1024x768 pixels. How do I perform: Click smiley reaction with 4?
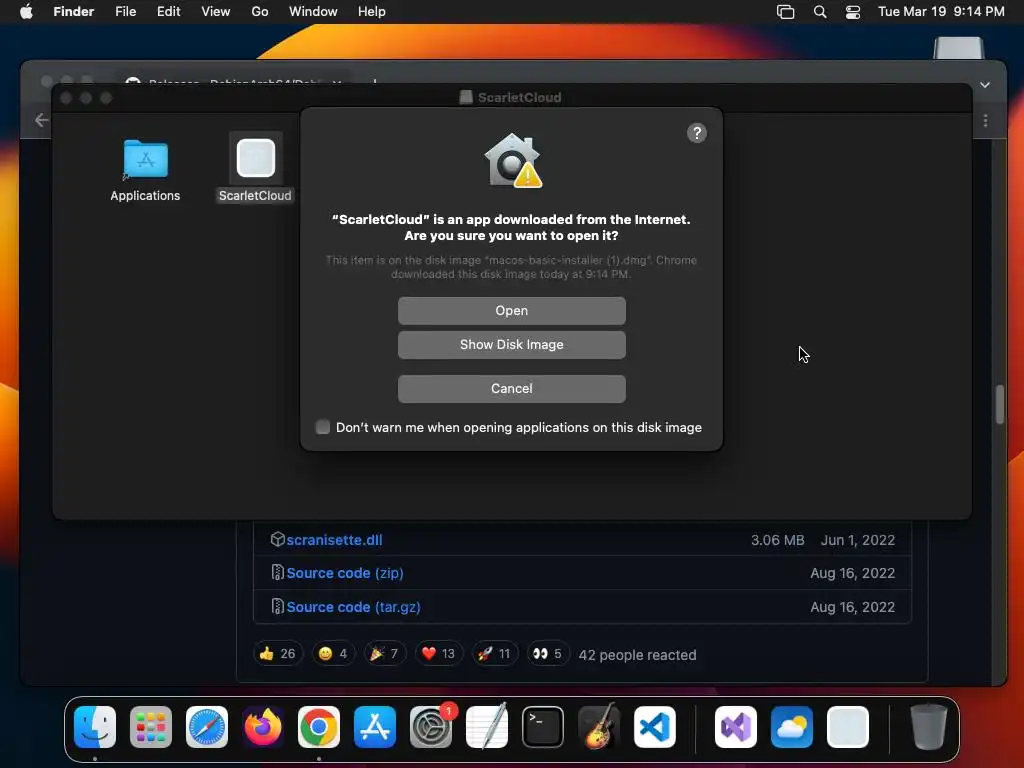(332, 654)
